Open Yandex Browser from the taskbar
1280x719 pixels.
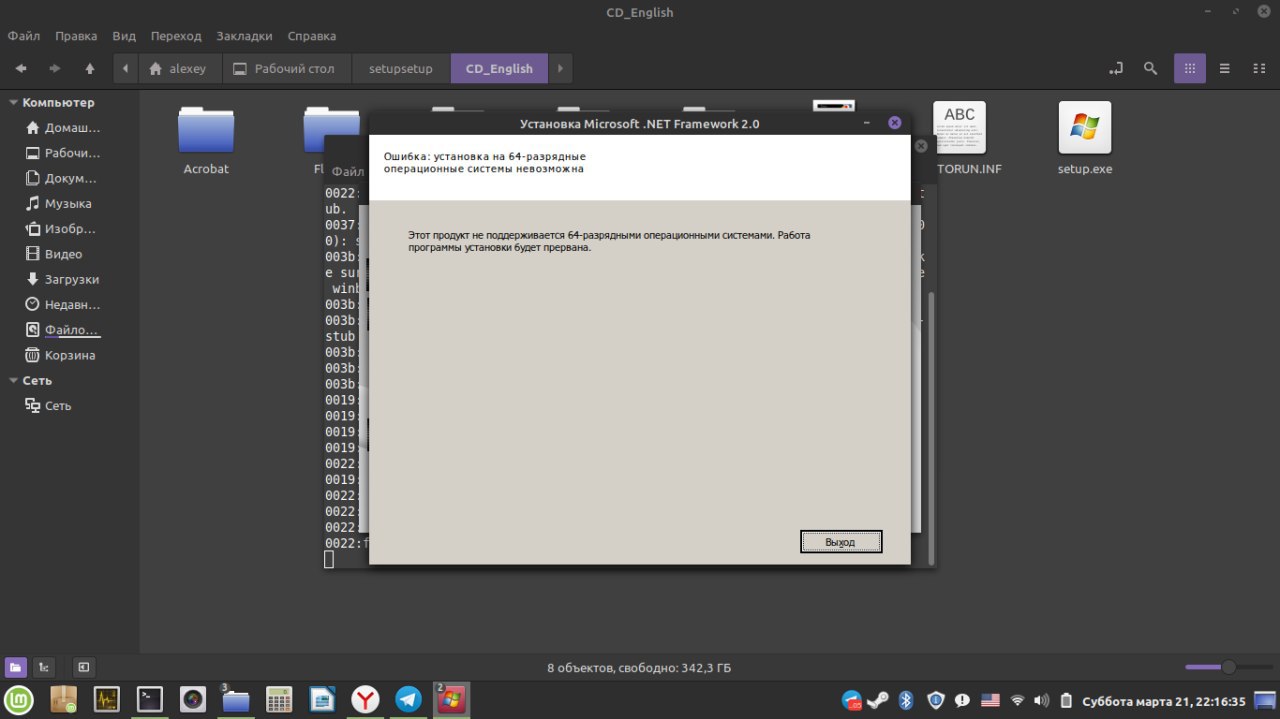click(365, 699)
